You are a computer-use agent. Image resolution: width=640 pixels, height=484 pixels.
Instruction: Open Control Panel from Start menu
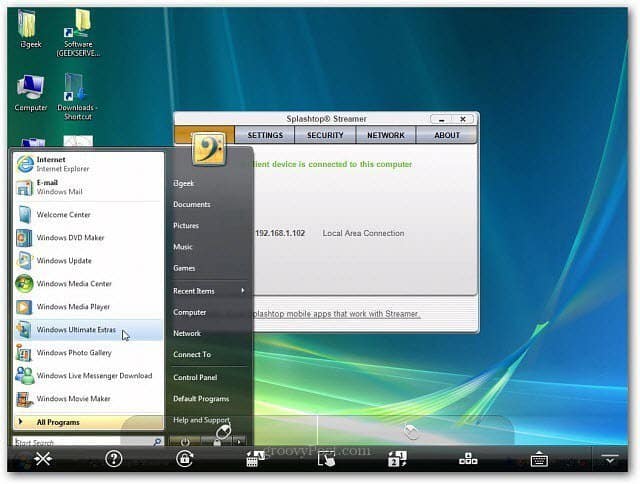195,377
